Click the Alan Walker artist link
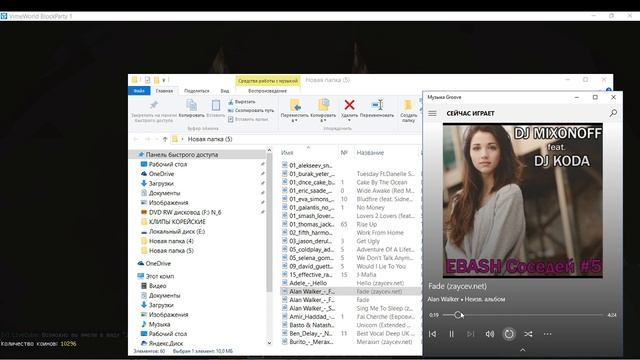The height and width of the screenshot is (360, 640). (x=443, y=299)
